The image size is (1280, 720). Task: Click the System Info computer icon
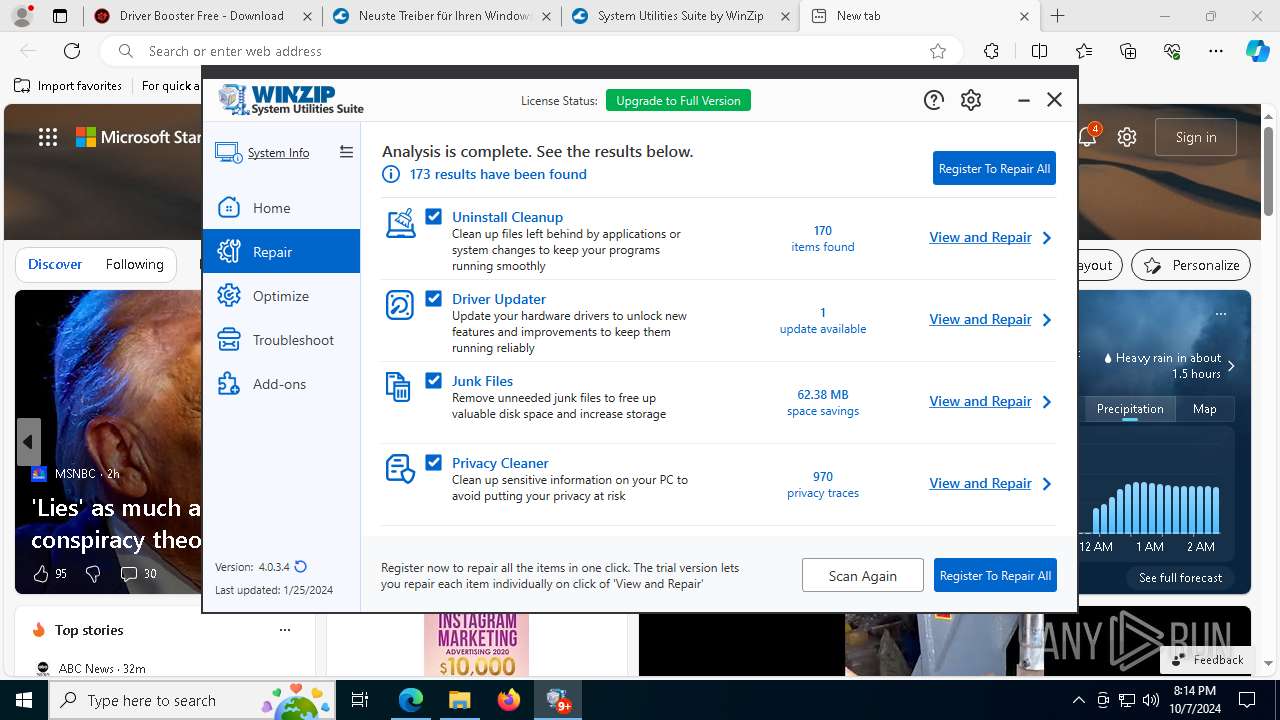pos(228,153)
